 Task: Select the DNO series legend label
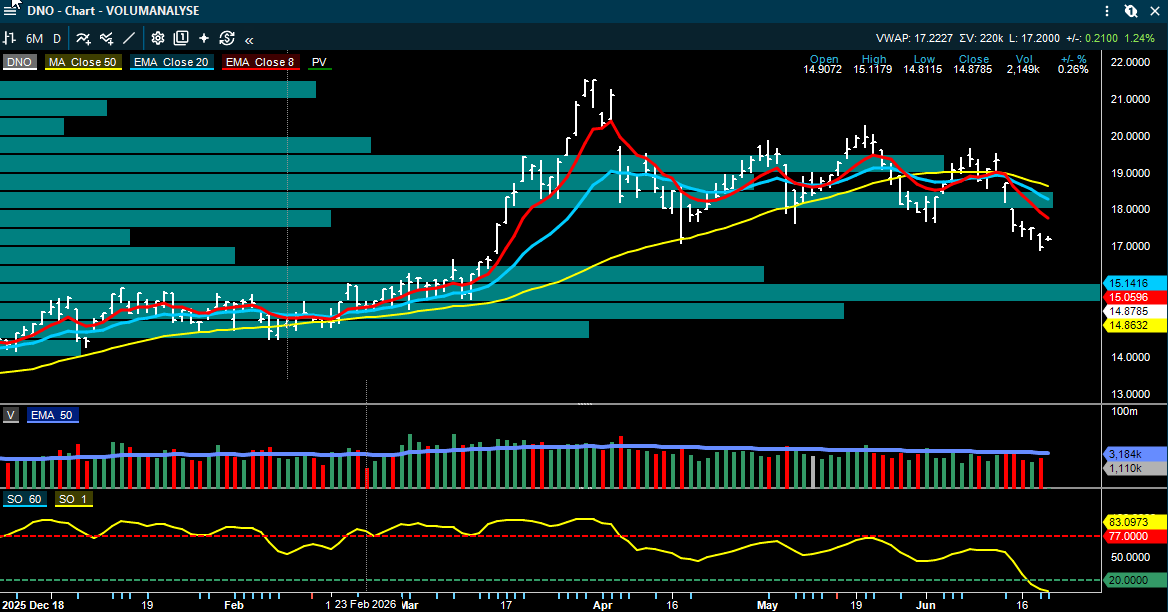click(x=19, y=63)
